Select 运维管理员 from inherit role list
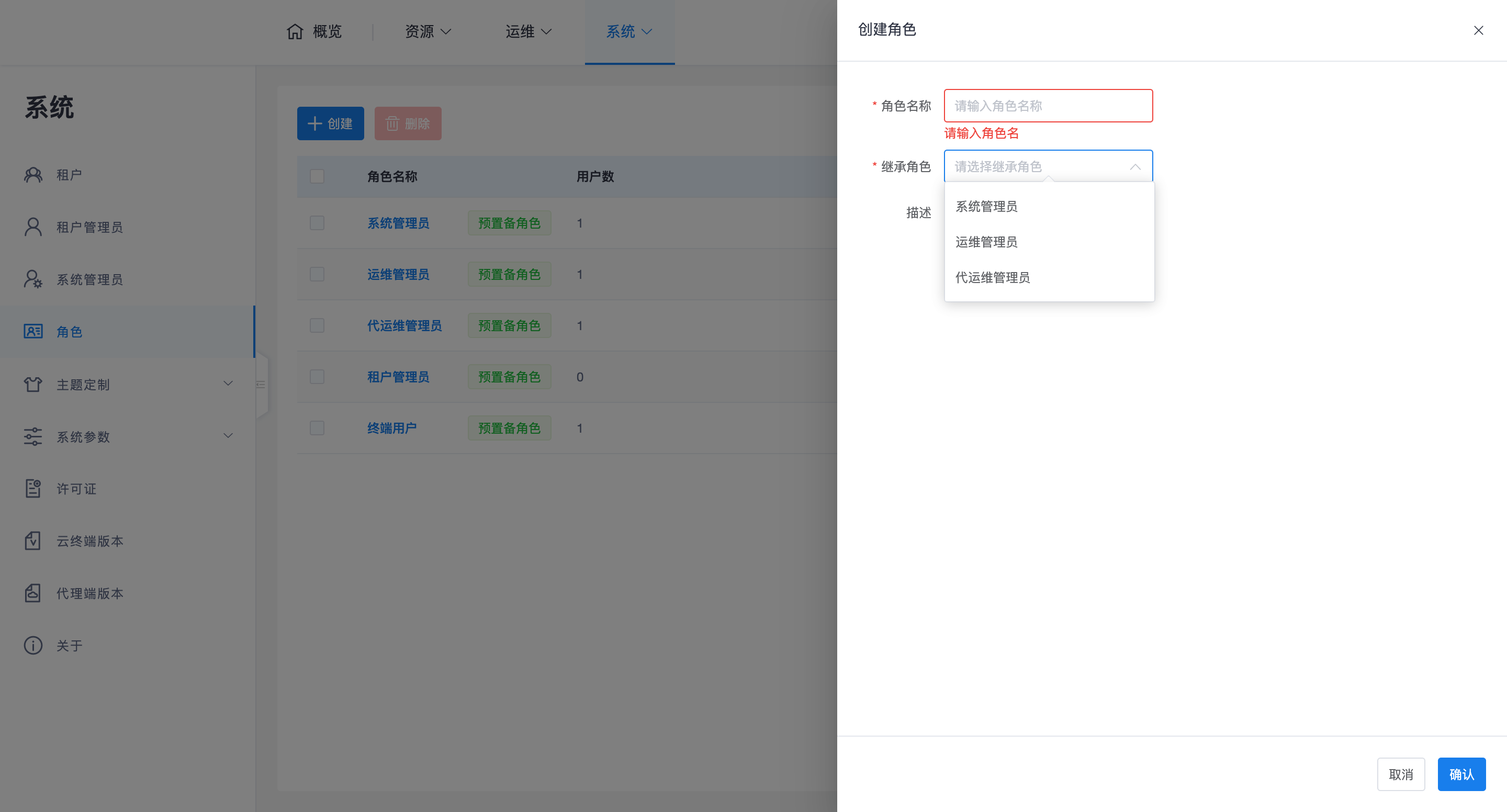The height and width of the screenshot is (812, 1507). [1049, 242]
